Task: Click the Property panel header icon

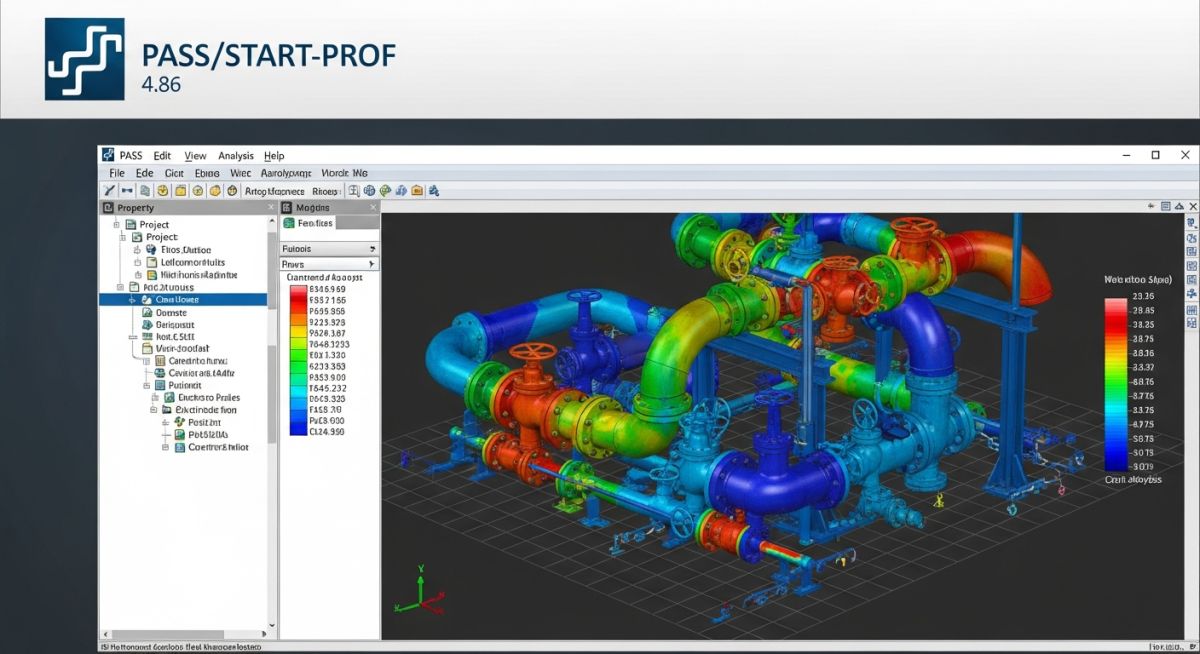Action: [108, 208]
